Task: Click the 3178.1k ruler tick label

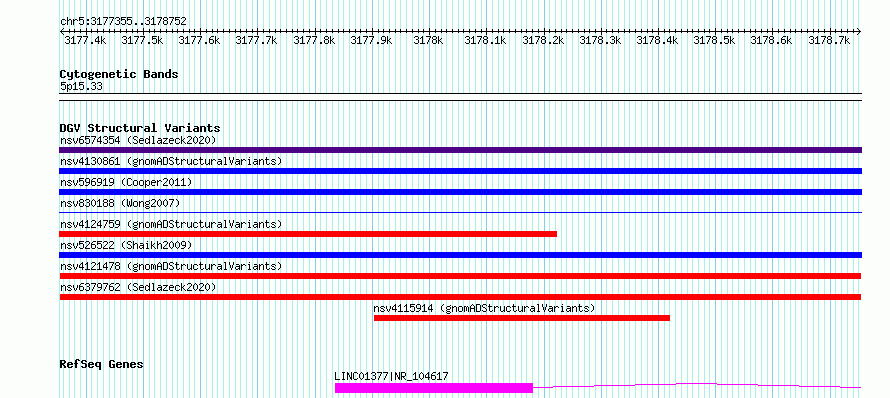Action: (x=485, y=40)
